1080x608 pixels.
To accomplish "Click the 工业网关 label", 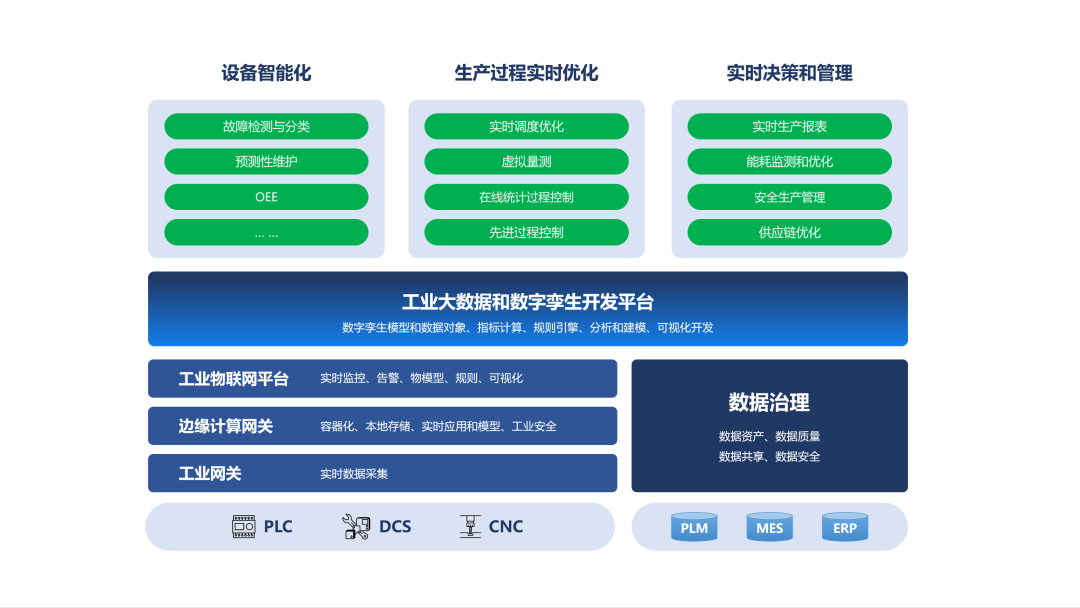I will (210, 474).
